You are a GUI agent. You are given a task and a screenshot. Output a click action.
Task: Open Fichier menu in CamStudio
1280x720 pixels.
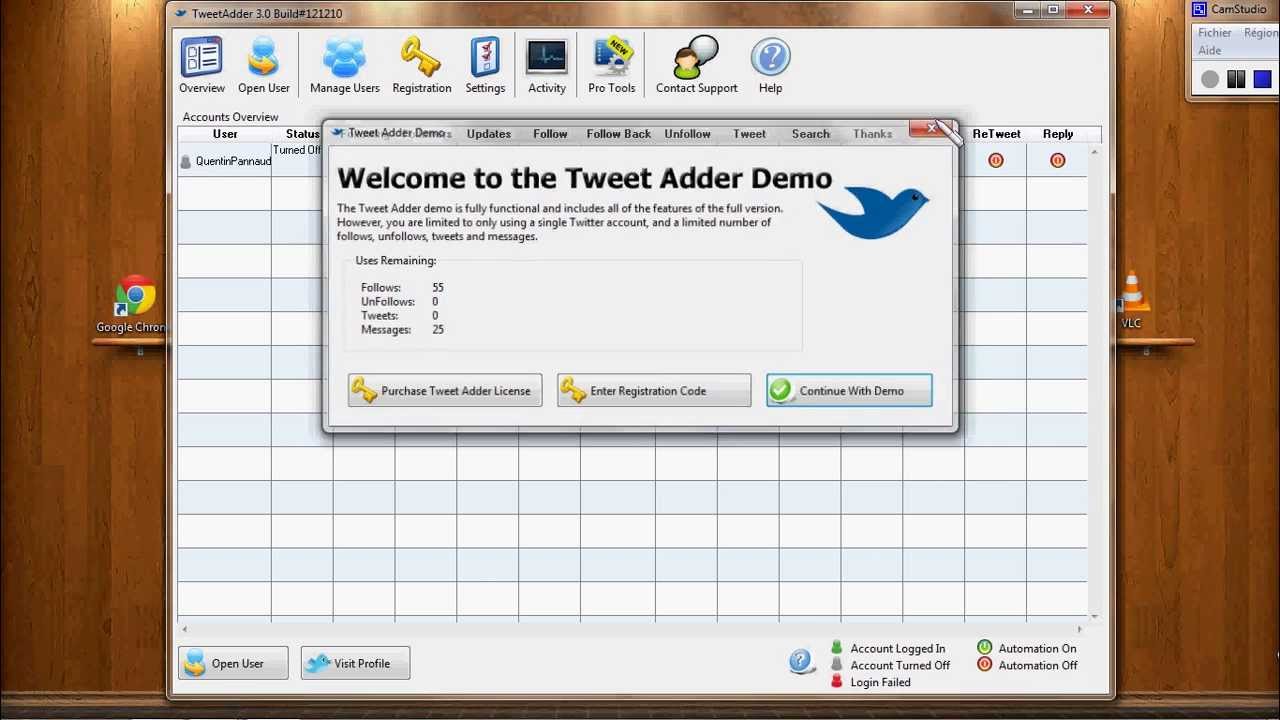pos(1215,33)
